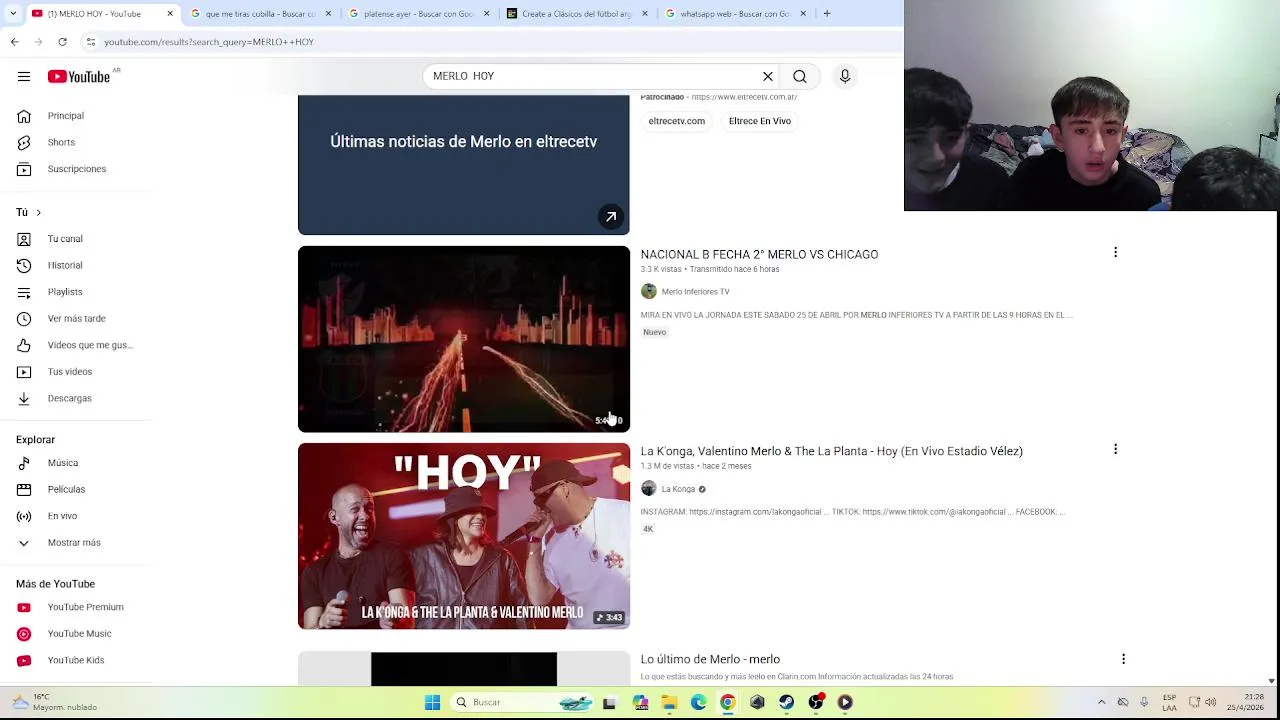
Task: Show hidden system tray icons chevron
Action: 1101,702
